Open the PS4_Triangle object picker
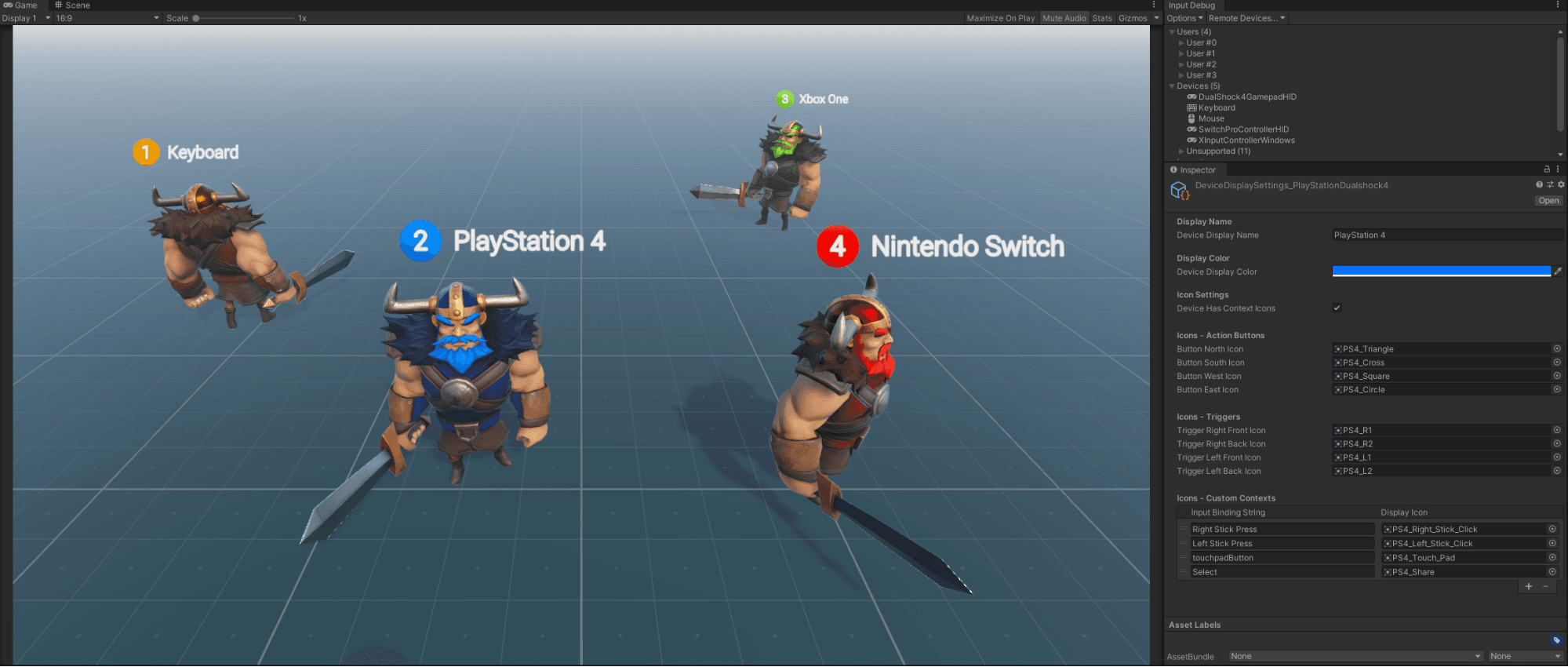The height and width of the screenshot is (667, 1568). click(1556, 349)
